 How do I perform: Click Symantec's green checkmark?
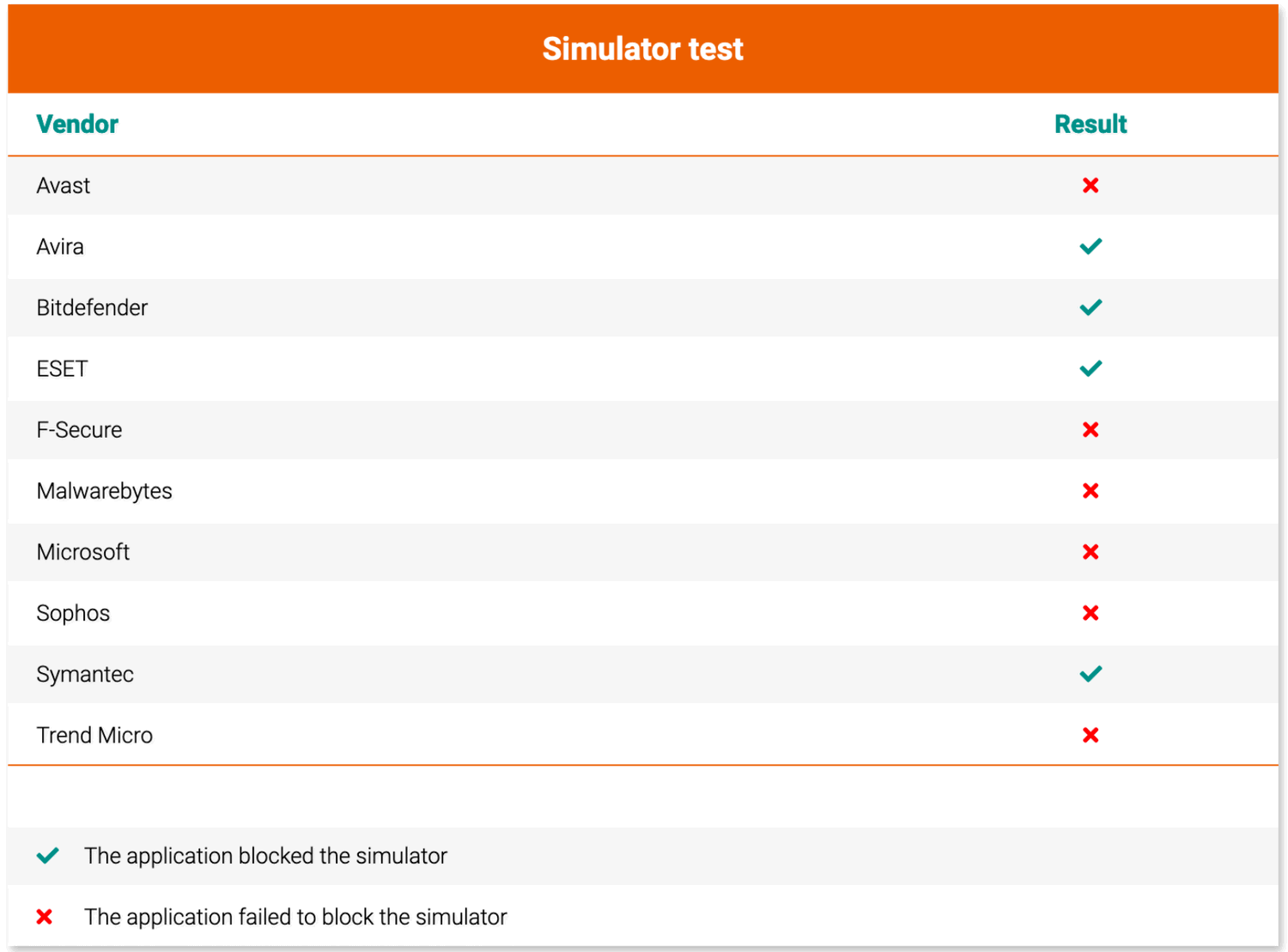pyautogui.click(x=1091, y=674)
